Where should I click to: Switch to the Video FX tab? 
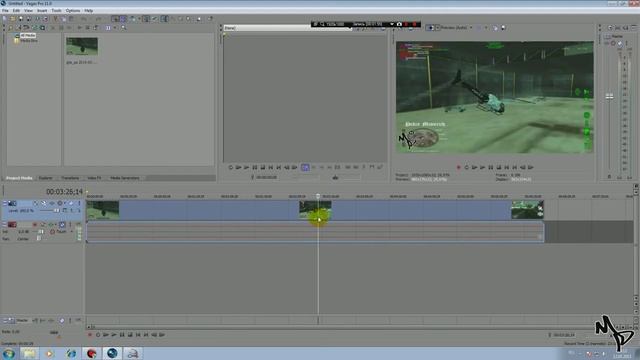94,178
